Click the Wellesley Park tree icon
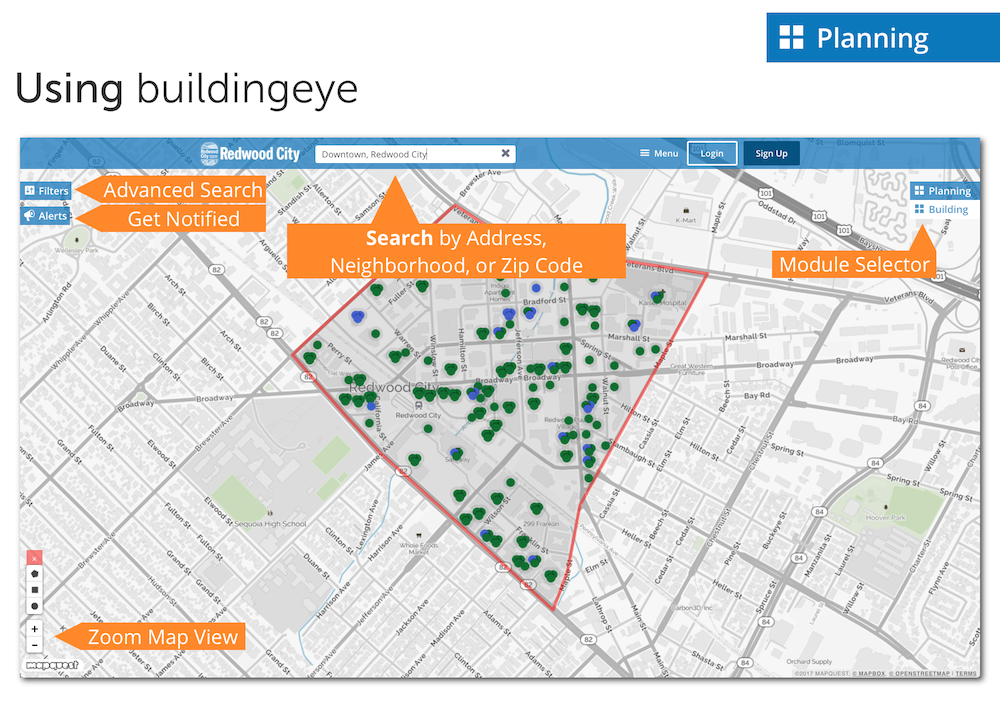The height and width of the screenshot is (715, 1000). tap(77, 240)
